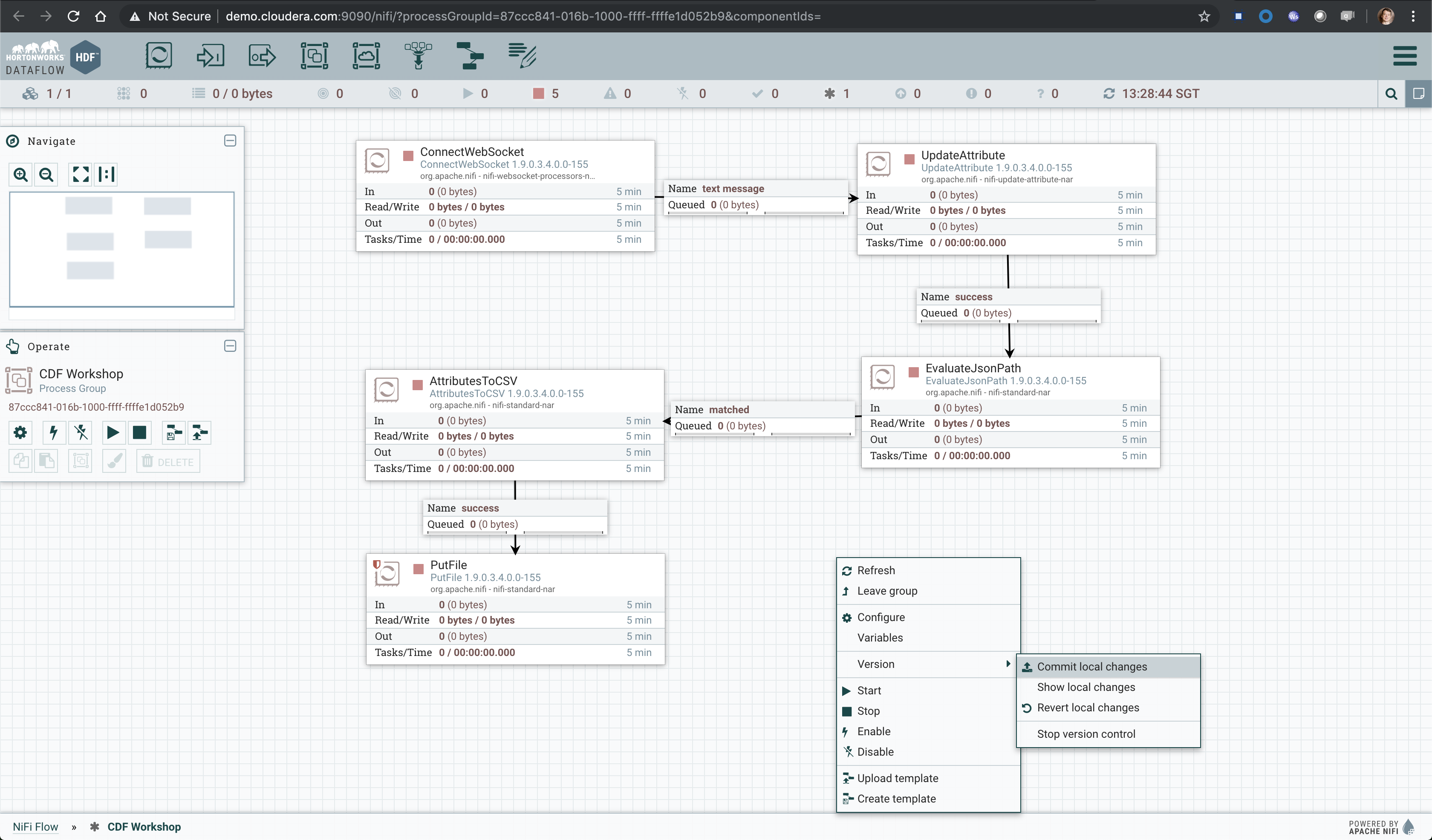Bookmark the page with the star icon
The width and height of the screenshot is (1432, 840).
[1204, 16]
